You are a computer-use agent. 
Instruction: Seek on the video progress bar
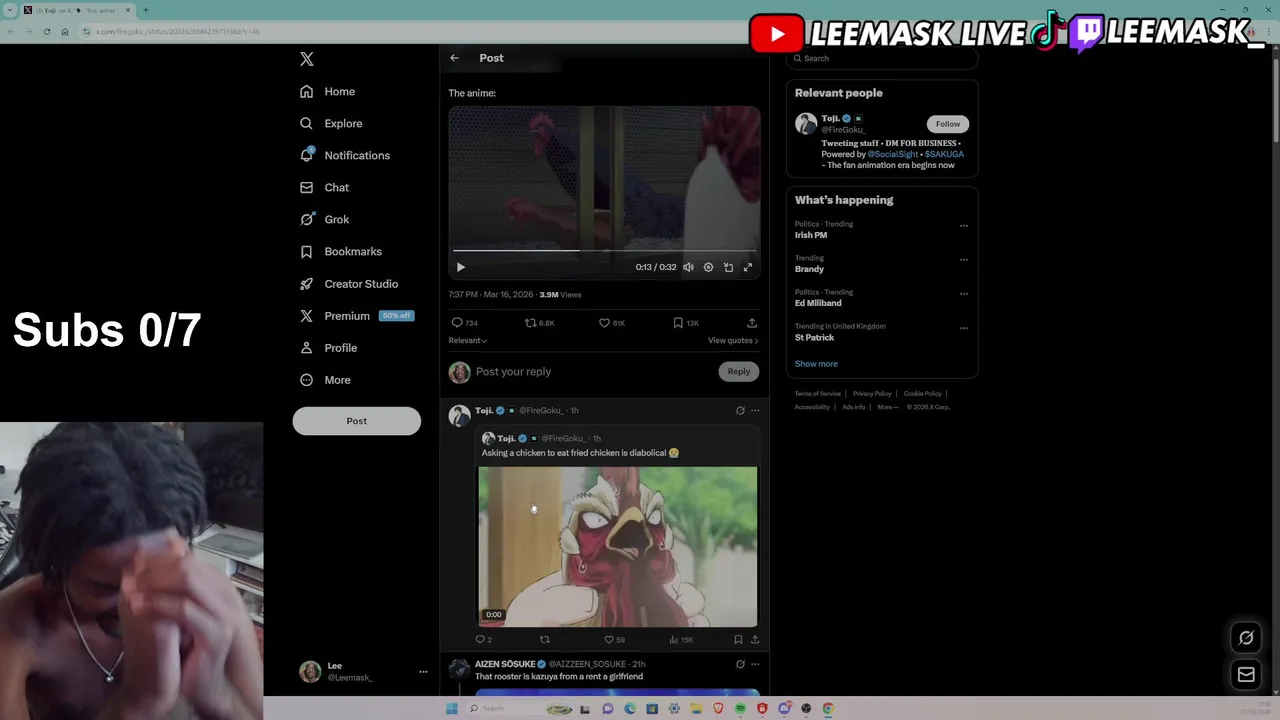pyautogui.click(x=604, y=251)
